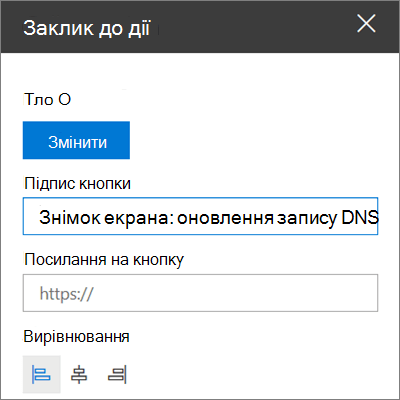Select the align center icon
The height and width of the screenshot is (400, 400).
point(79,374)
